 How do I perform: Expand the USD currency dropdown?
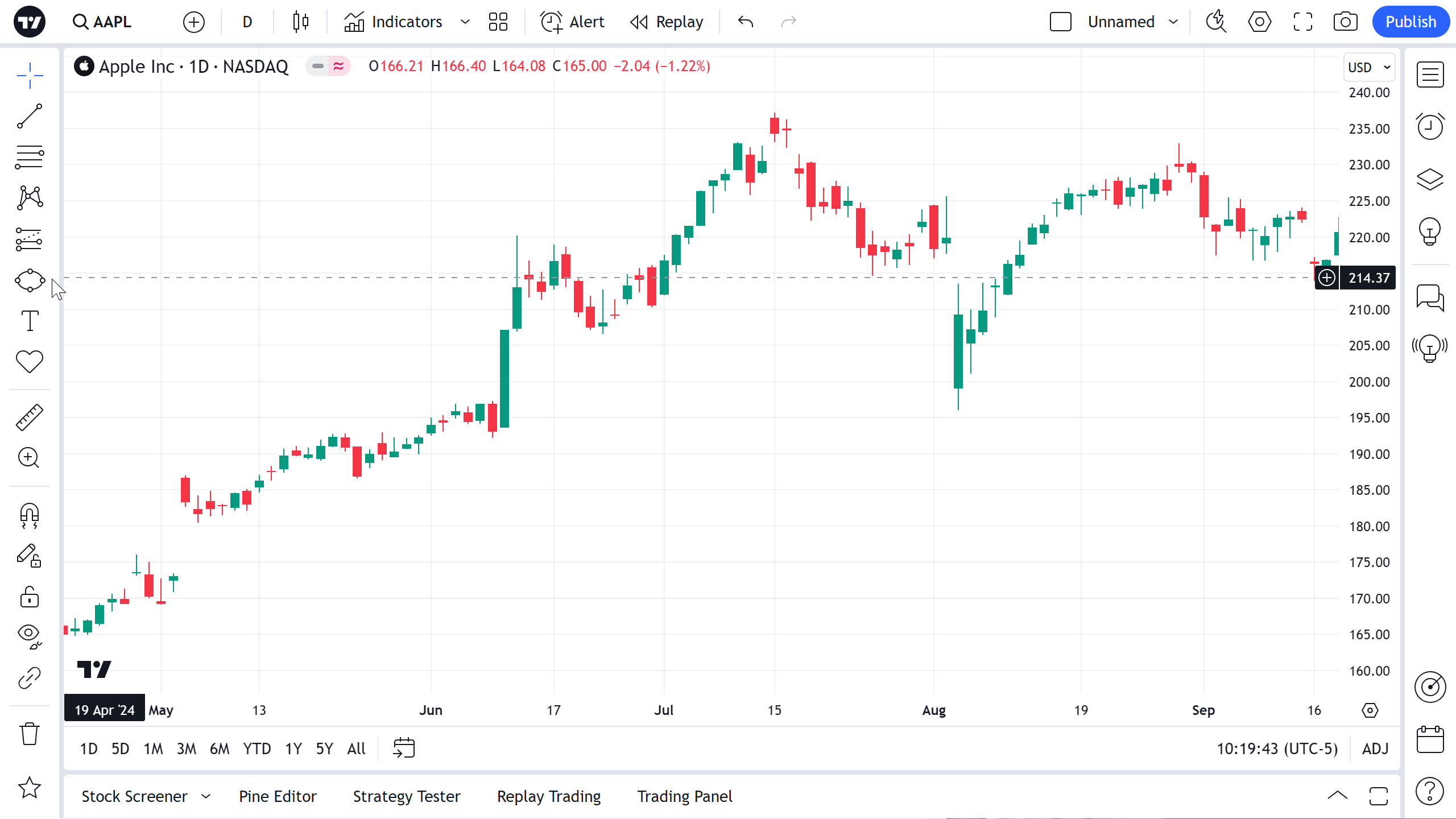click(x=1368, y=67)
